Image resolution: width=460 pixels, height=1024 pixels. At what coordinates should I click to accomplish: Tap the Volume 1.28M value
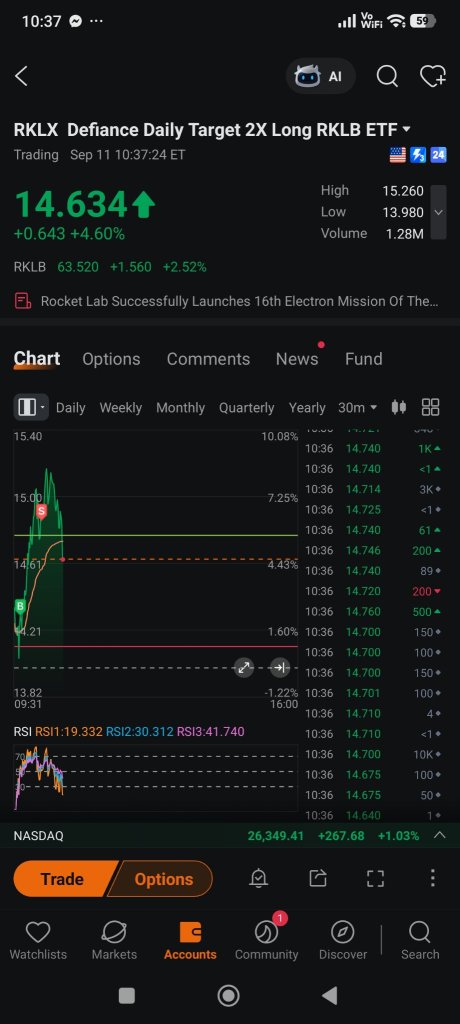404,233
